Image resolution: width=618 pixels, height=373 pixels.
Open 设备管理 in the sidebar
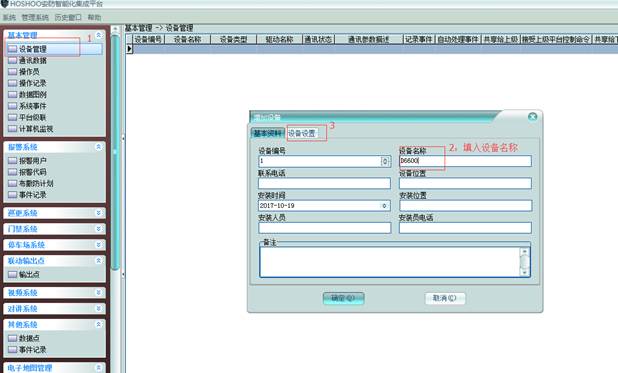[54, 49]
